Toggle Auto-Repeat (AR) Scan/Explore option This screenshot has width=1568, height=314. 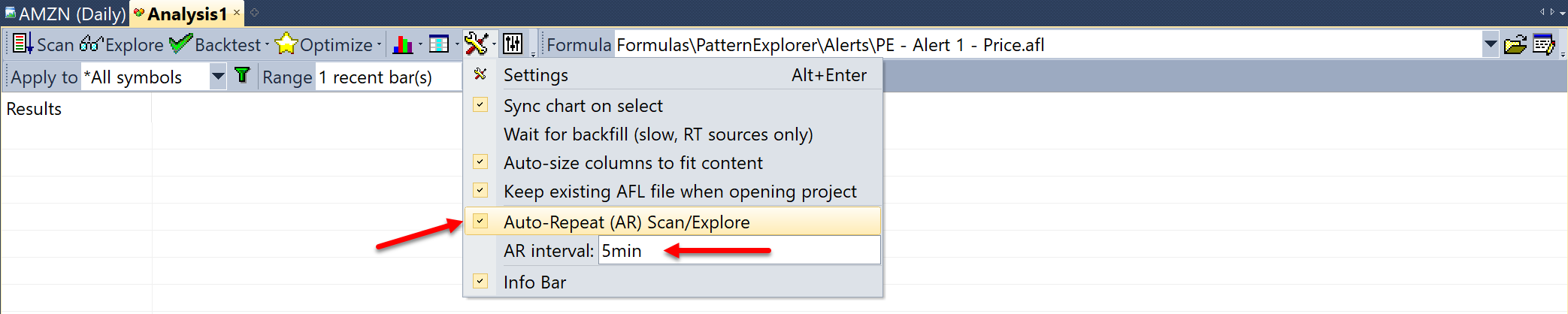[626, 222]
